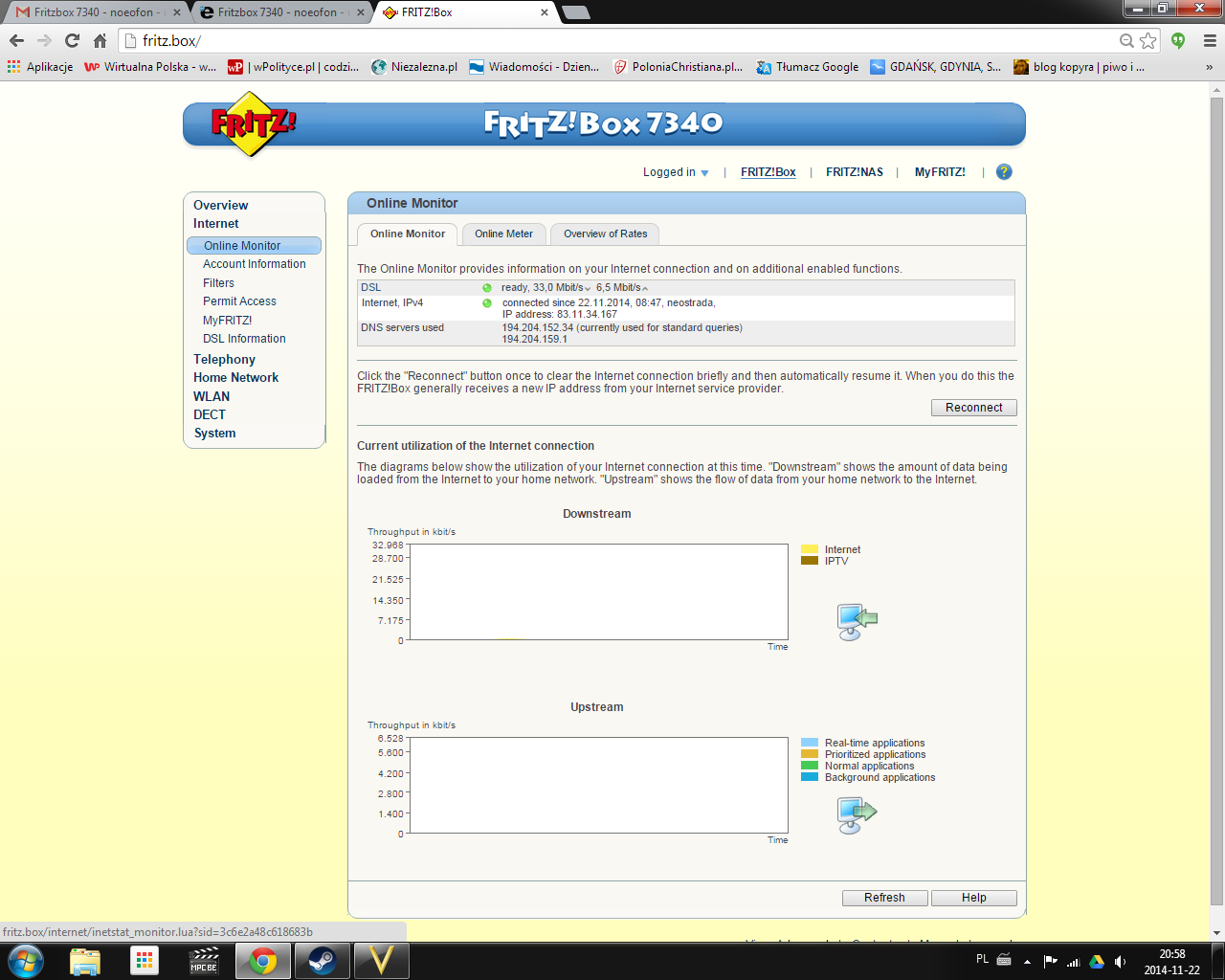The height and width of the screenshot is (980, 1225).
Task: Expand the Logged in dropdown
Action: [x=676, y=172]
